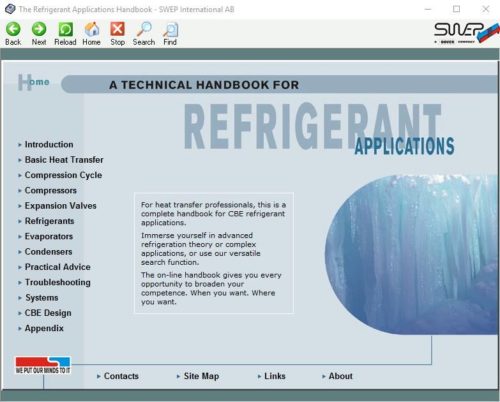Open the Basic Heat Transfer chapter
500x402 pixels.
[64, 160]
